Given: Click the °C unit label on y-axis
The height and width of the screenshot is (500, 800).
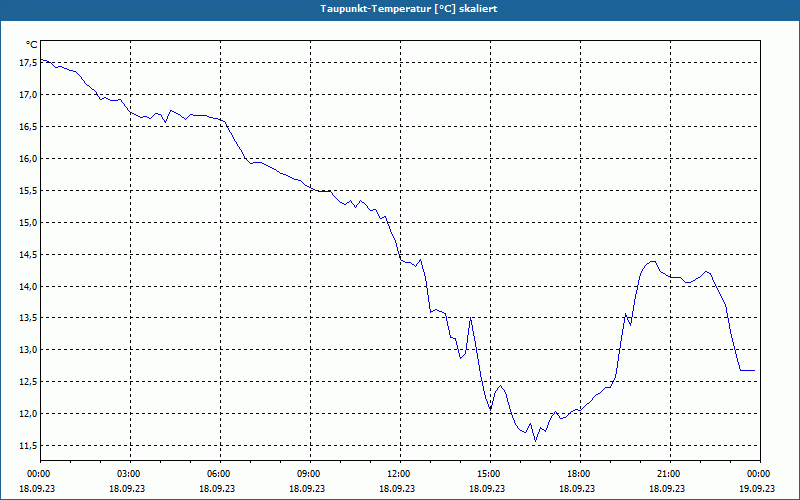Looking at the screenshot, I should [x=32, y=45].
